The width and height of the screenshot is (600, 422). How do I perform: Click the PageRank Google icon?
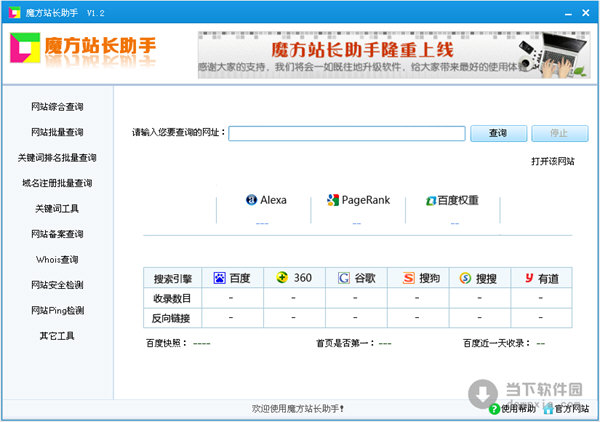point(333,200)
